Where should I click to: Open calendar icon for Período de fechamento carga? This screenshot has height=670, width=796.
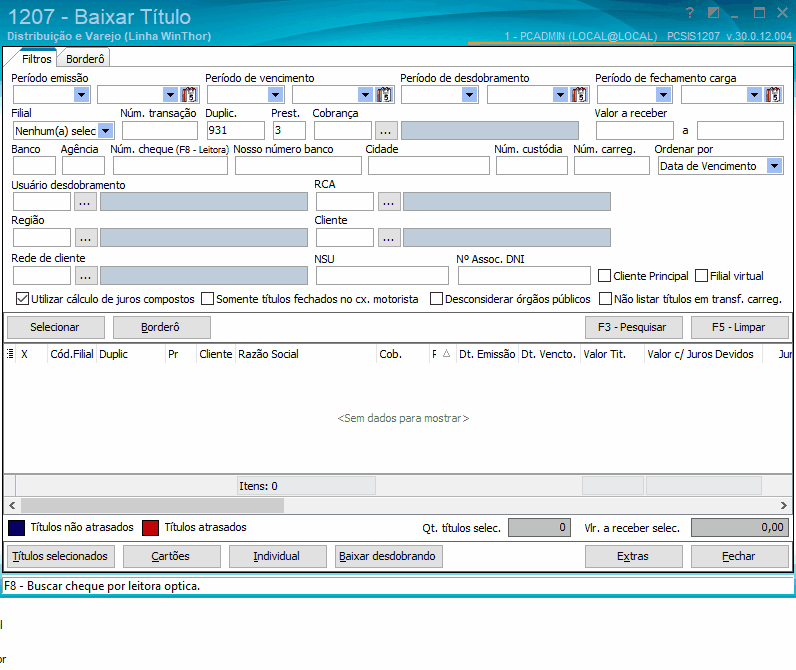[773, 94]
